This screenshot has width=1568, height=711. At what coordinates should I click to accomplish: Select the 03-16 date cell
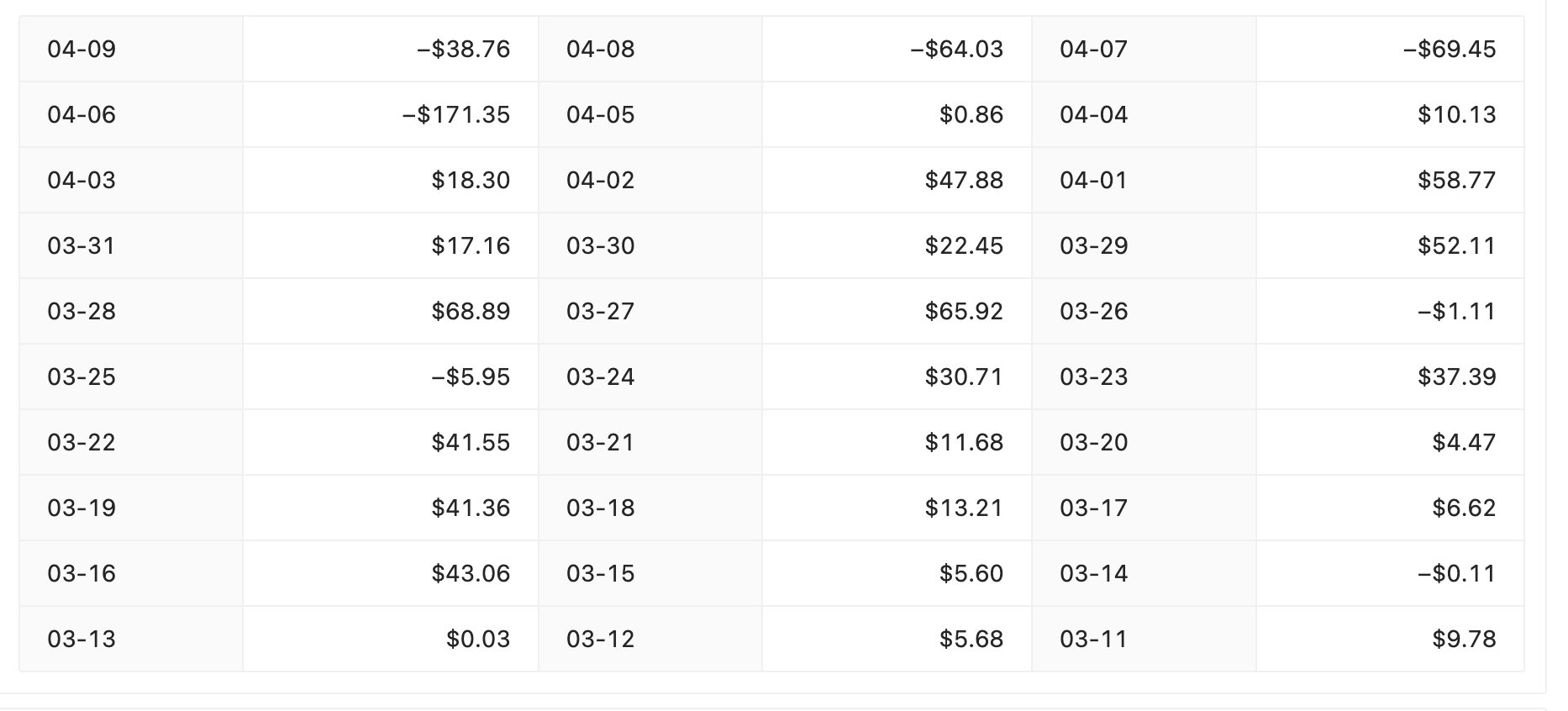tap(131, 573)
